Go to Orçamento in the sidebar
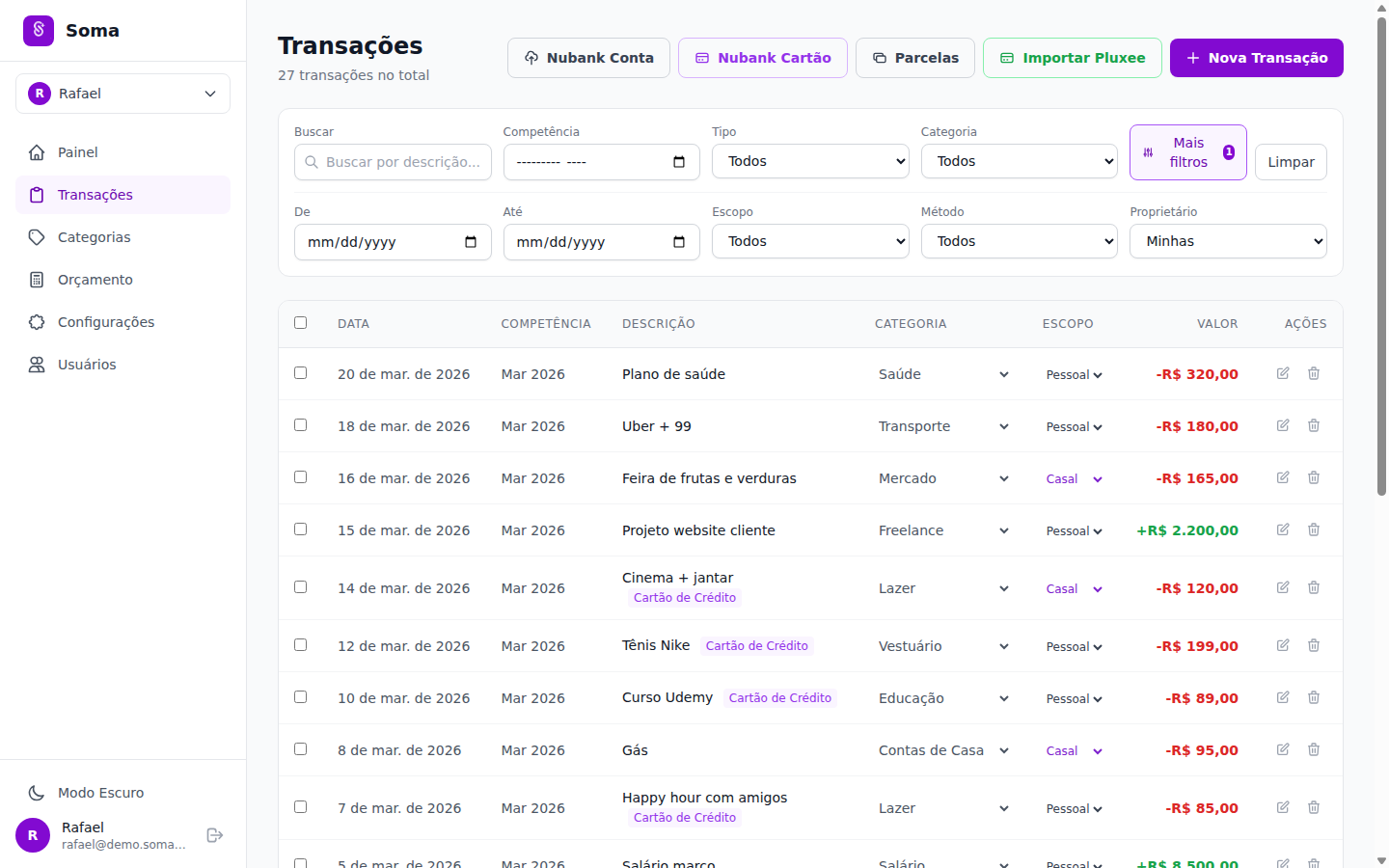Image resolution: width=1389 pixels, height=868 pixels. click(95, 280)
